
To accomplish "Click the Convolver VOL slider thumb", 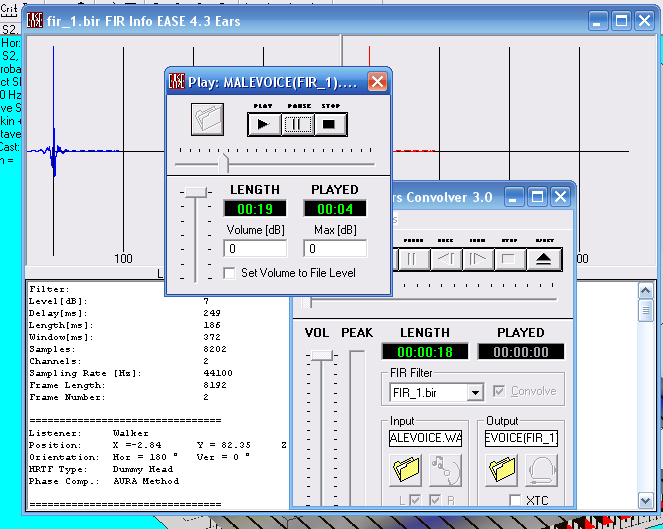I will click(322, 355).
